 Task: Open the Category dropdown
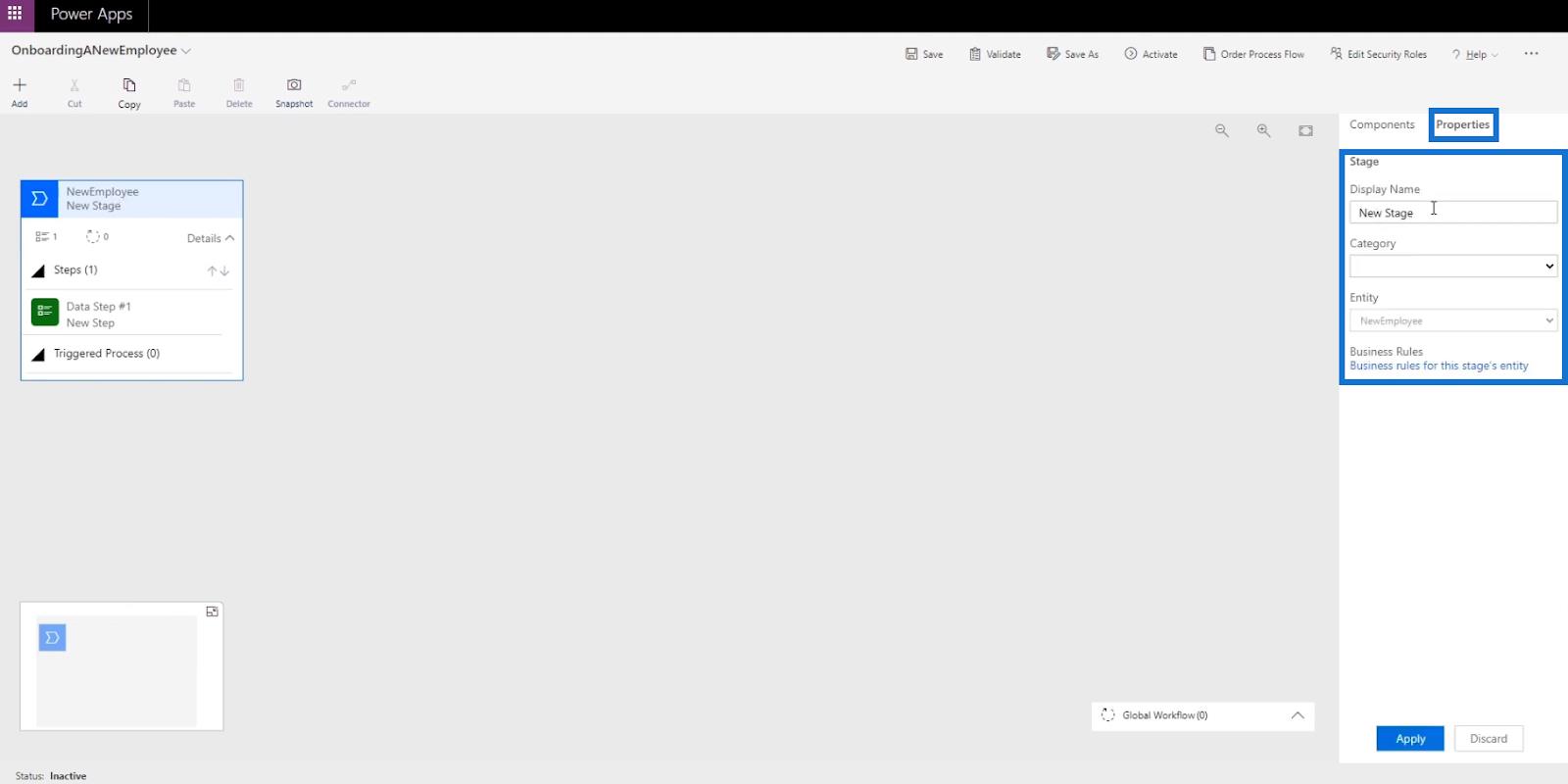[1453, 267]
